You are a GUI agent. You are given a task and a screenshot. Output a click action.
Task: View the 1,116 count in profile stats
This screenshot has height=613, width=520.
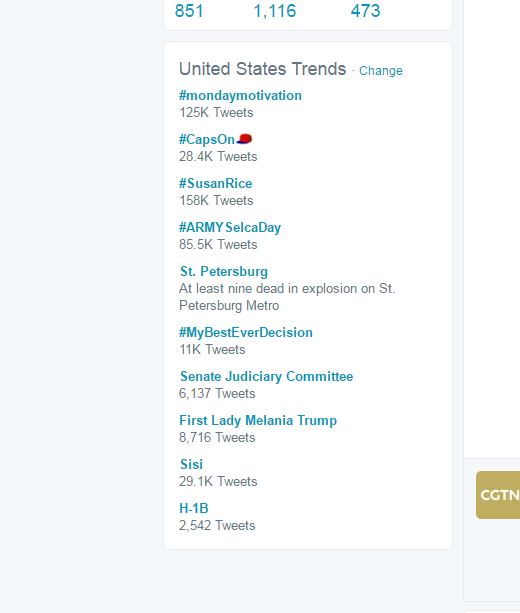click(x=275, y=11)
